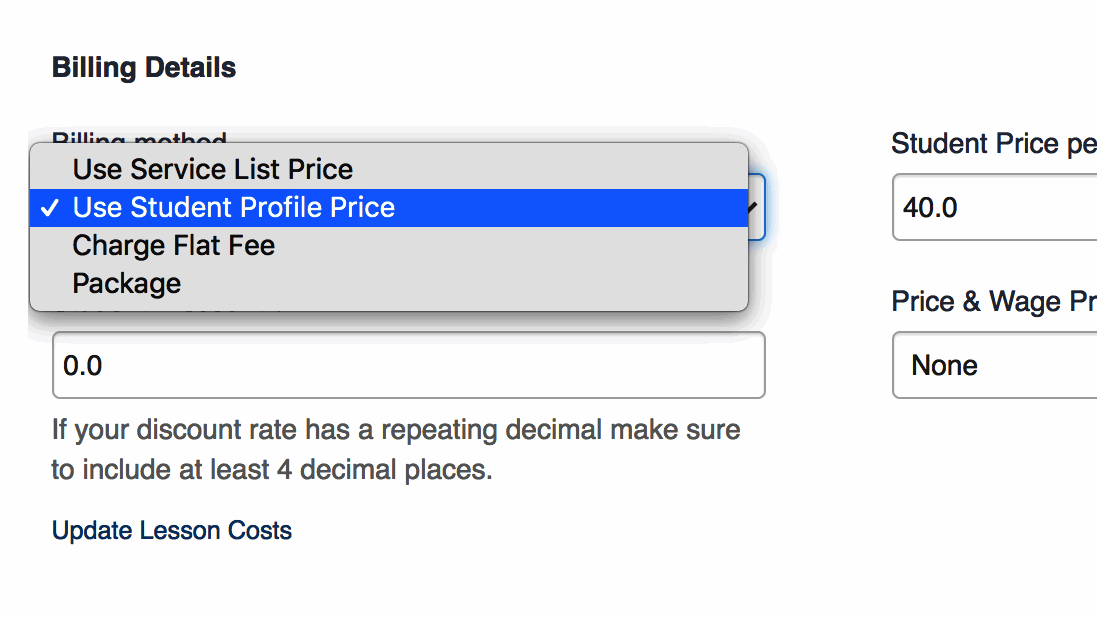The height and width of the screenshot is (617, 1097).
Task: Click the hint line about repeating decimal
Action: 396,430
